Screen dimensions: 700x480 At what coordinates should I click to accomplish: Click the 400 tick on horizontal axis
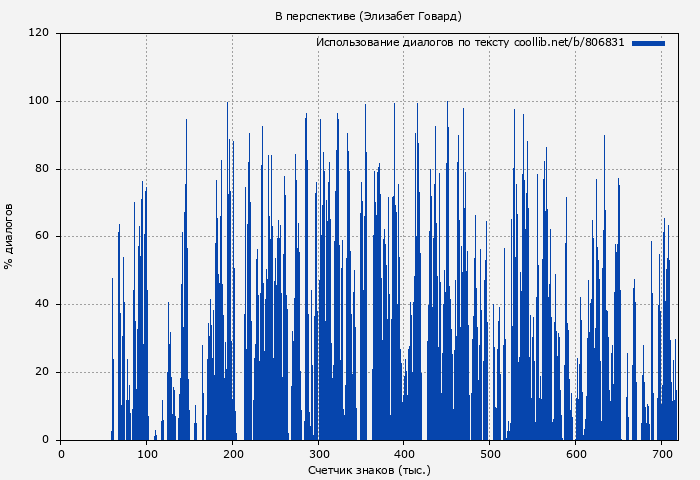click(404, 454)
